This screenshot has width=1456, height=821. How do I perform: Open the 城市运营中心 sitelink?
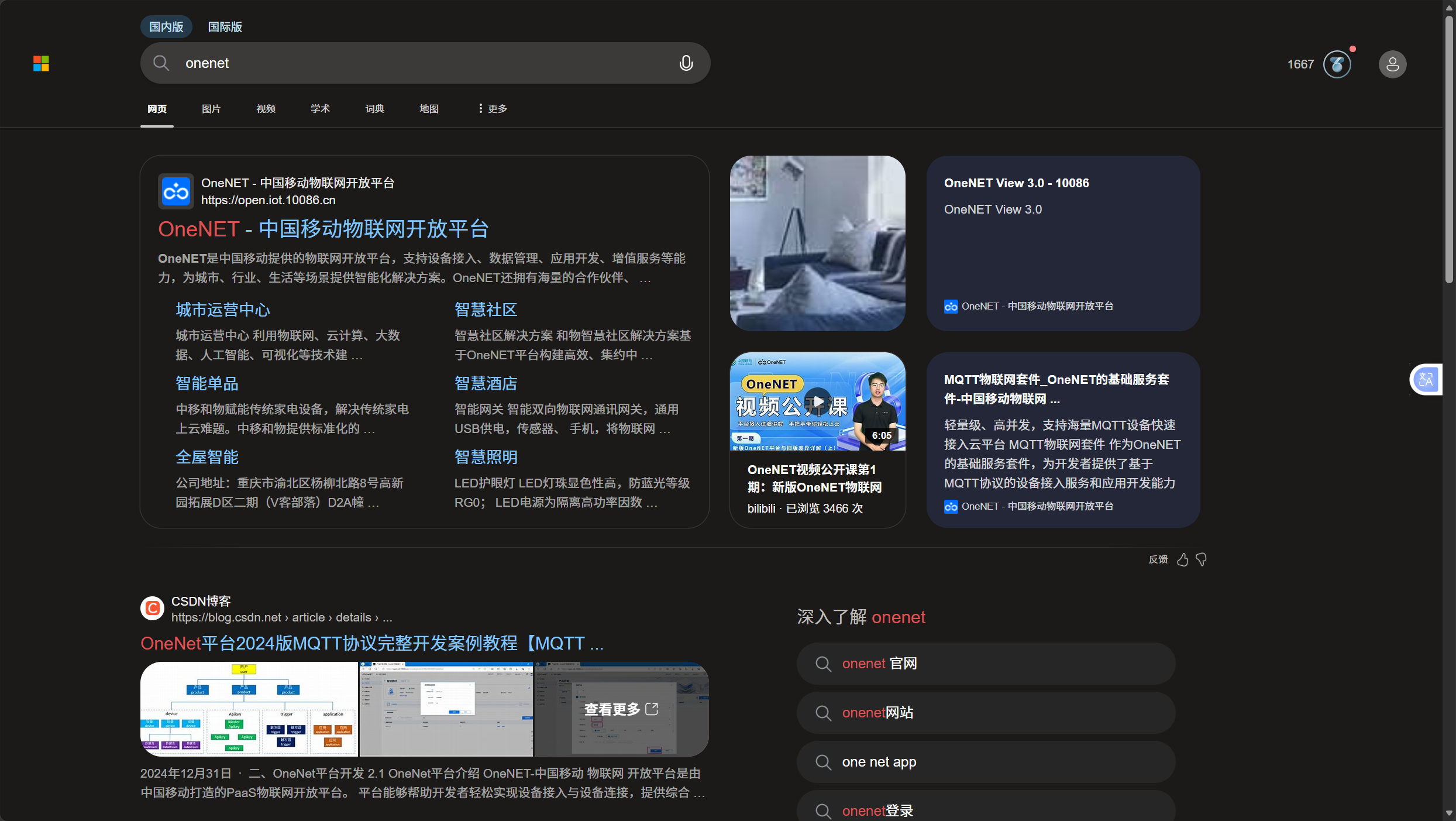tap(223, 310)
